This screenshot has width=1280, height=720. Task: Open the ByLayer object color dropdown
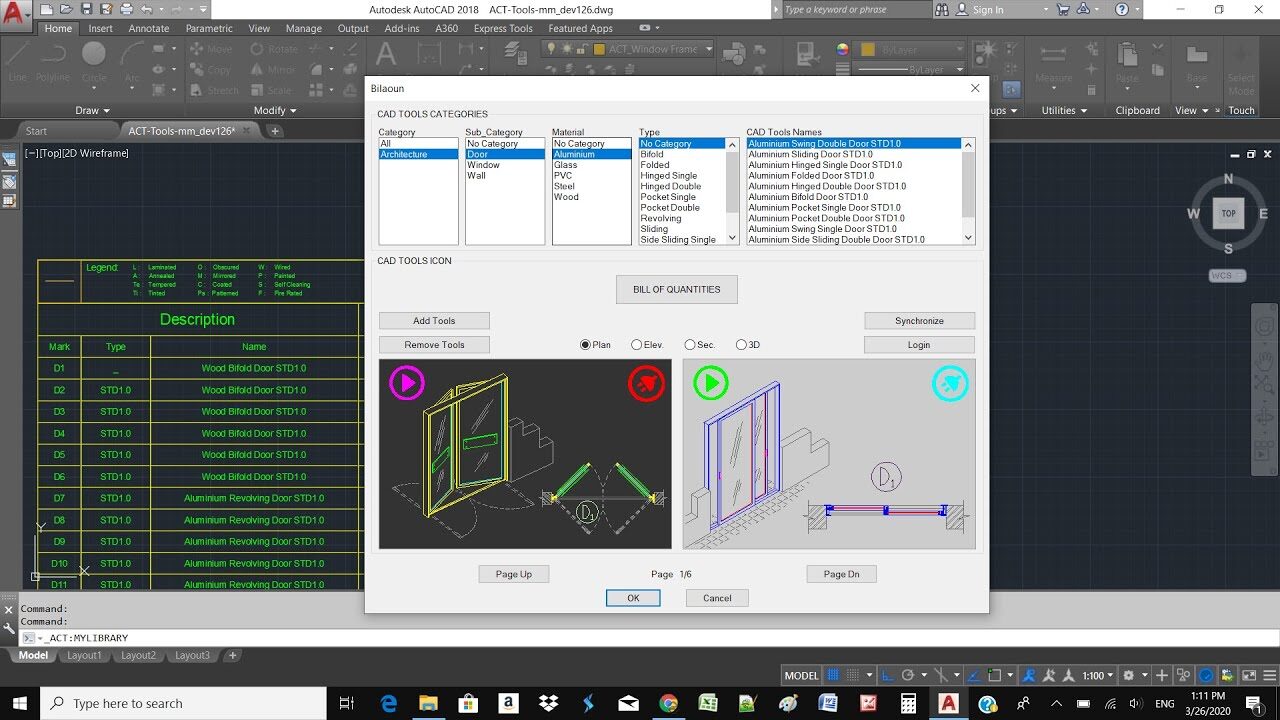[959, 49]
